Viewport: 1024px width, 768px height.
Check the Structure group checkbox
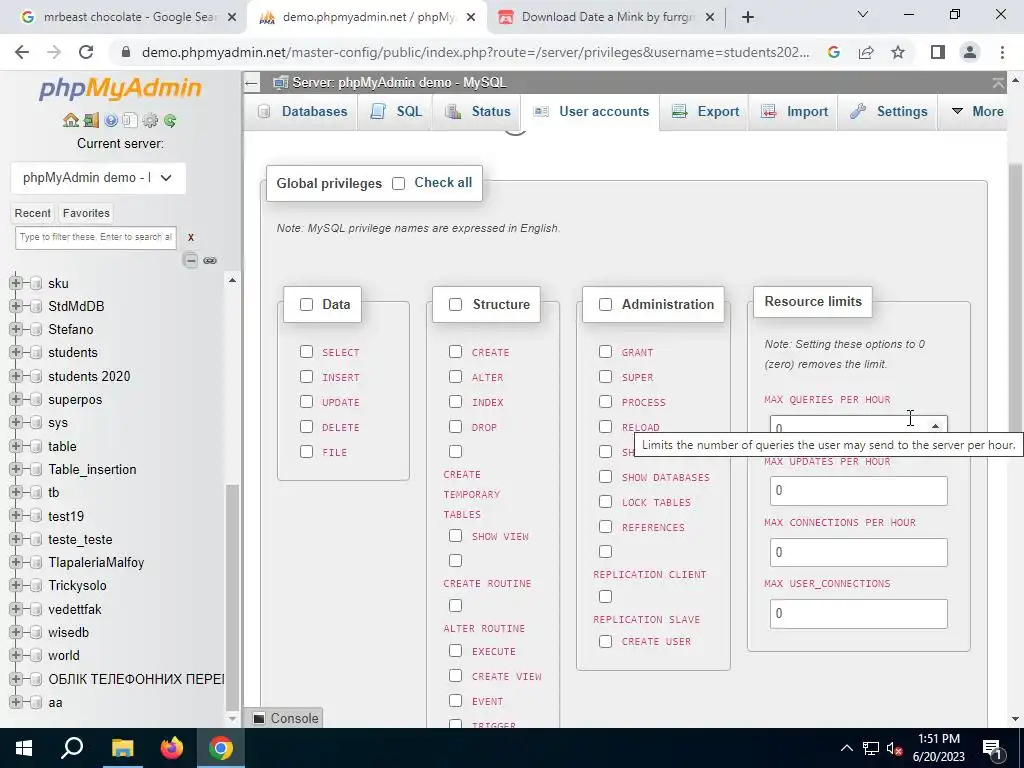[455, 304]
